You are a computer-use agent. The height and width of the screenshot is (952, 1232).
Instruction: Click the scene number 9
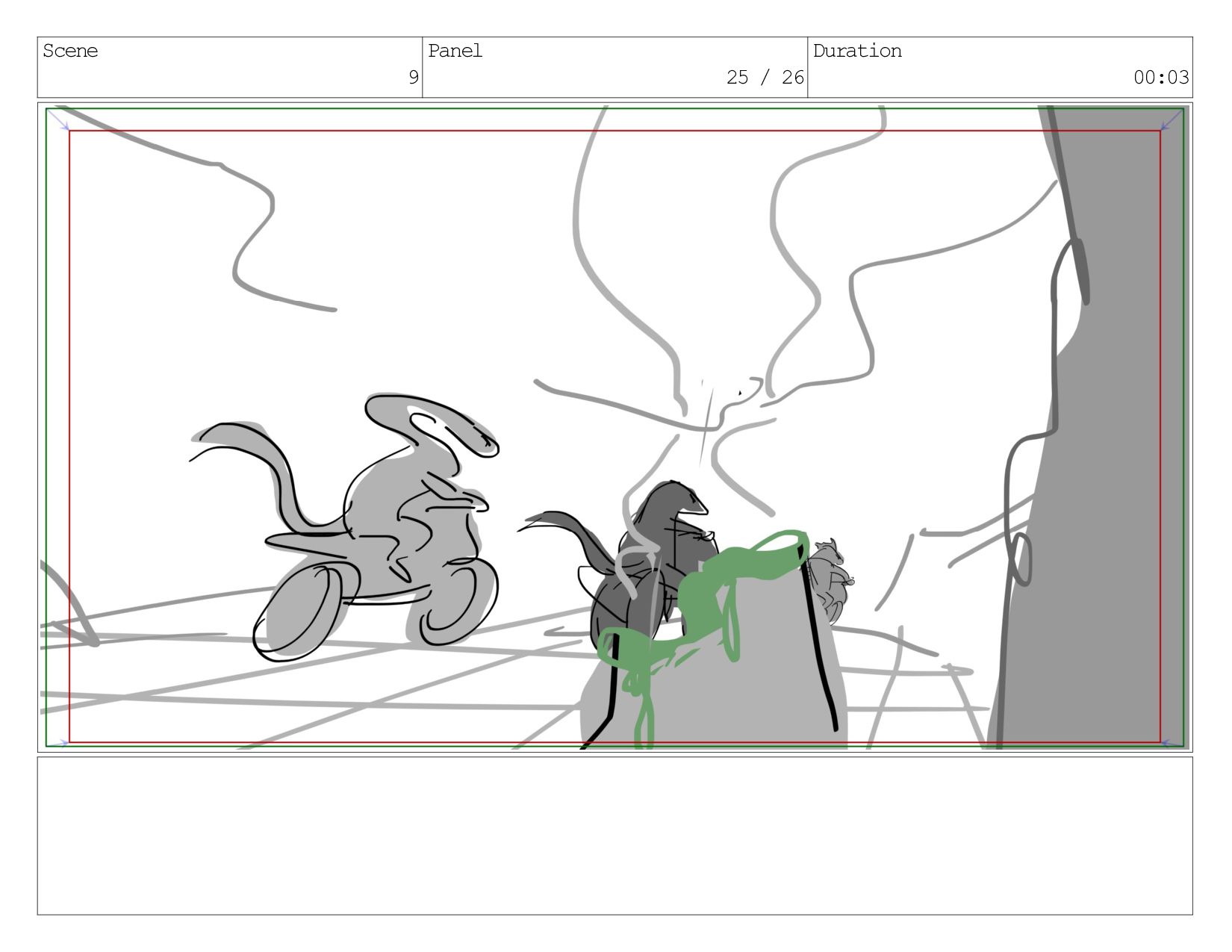click(413, 77)
